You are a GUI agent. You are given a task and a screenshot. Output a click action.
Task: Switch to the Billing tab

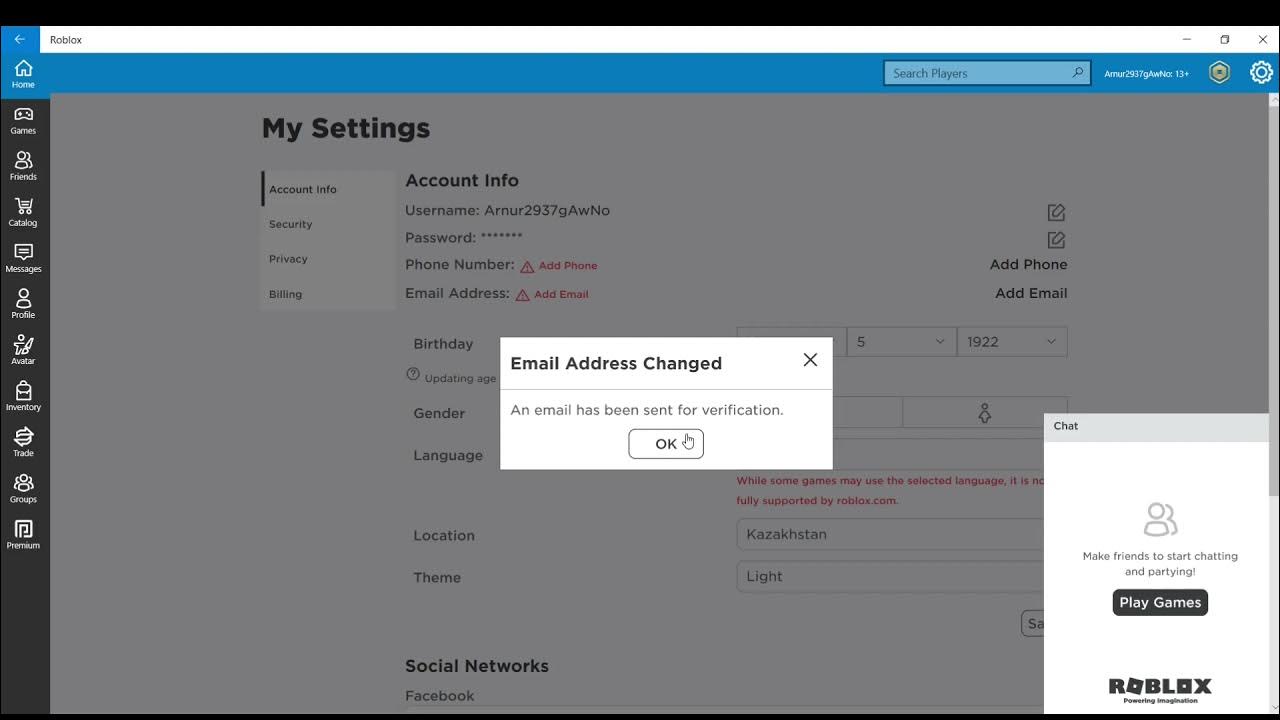tap(328, 294)
